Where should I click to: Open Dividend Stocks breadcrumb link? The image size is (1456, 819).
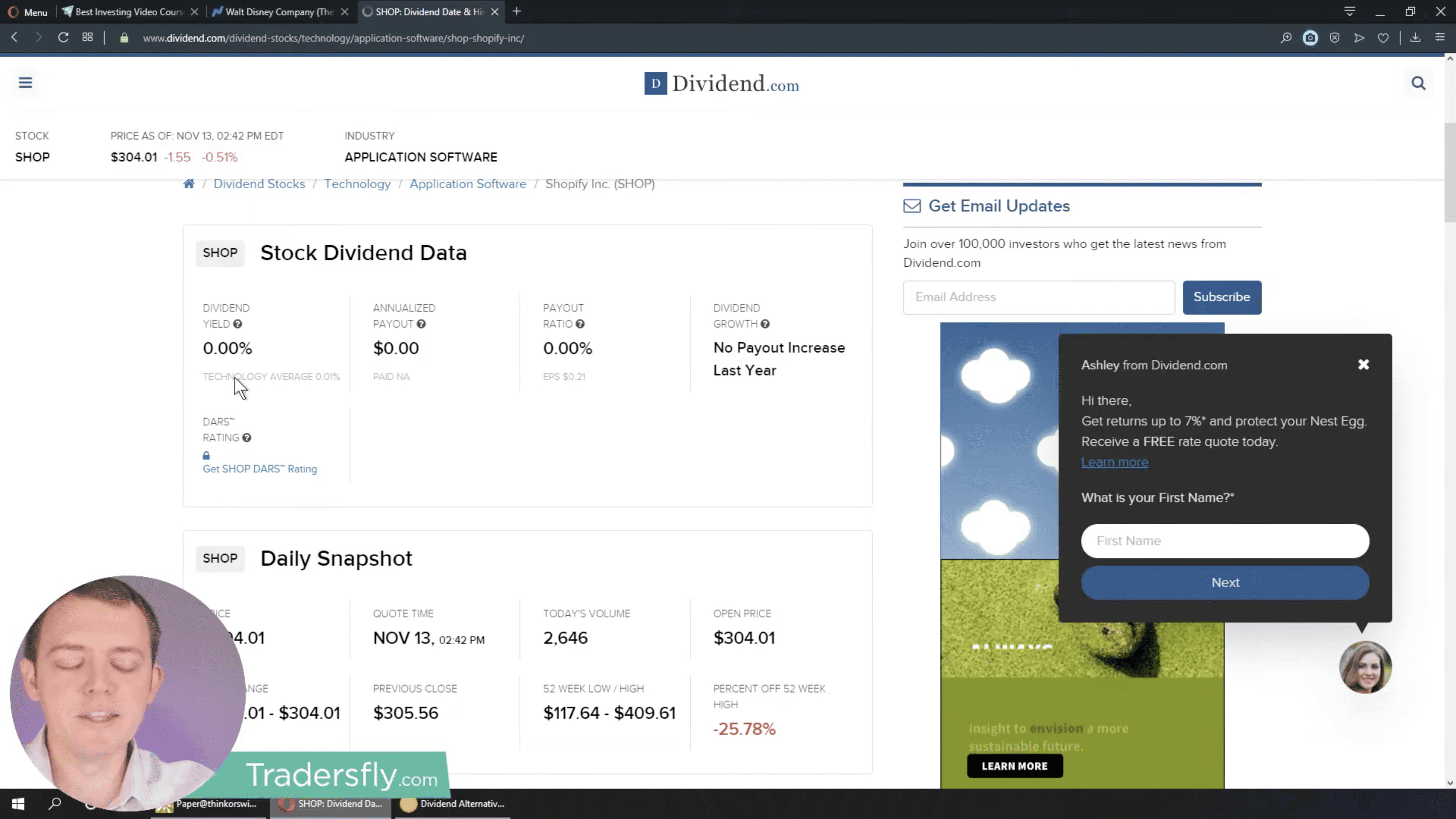259,184
